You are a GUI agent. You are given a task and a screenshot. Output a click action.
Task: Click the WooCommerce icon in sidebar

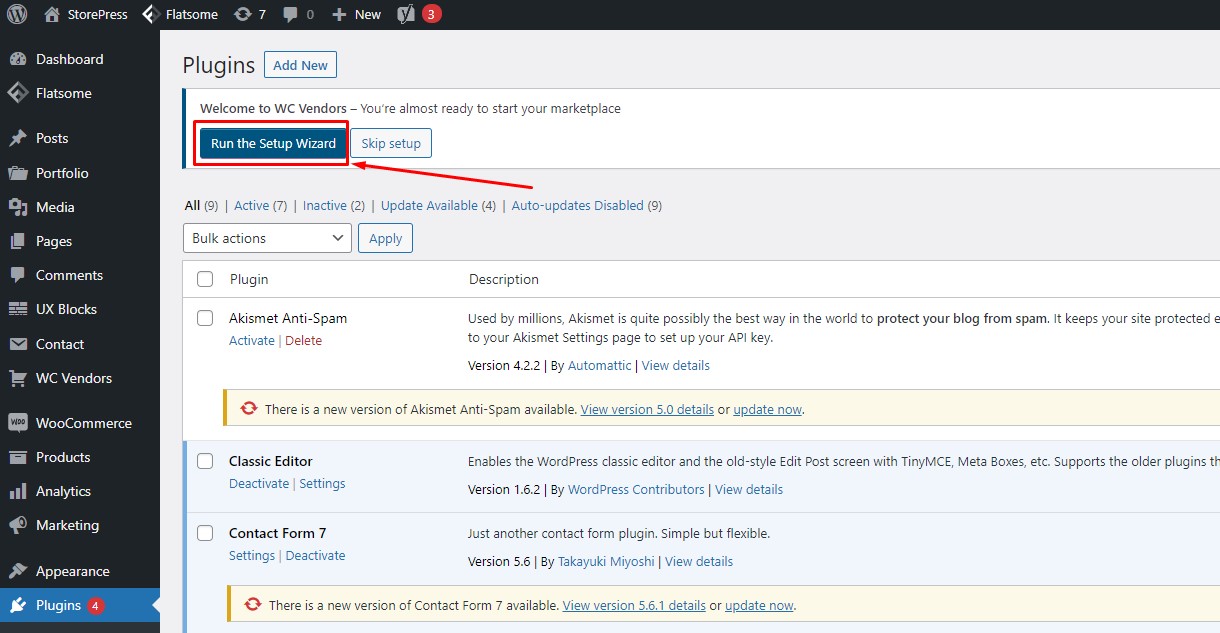18,423
